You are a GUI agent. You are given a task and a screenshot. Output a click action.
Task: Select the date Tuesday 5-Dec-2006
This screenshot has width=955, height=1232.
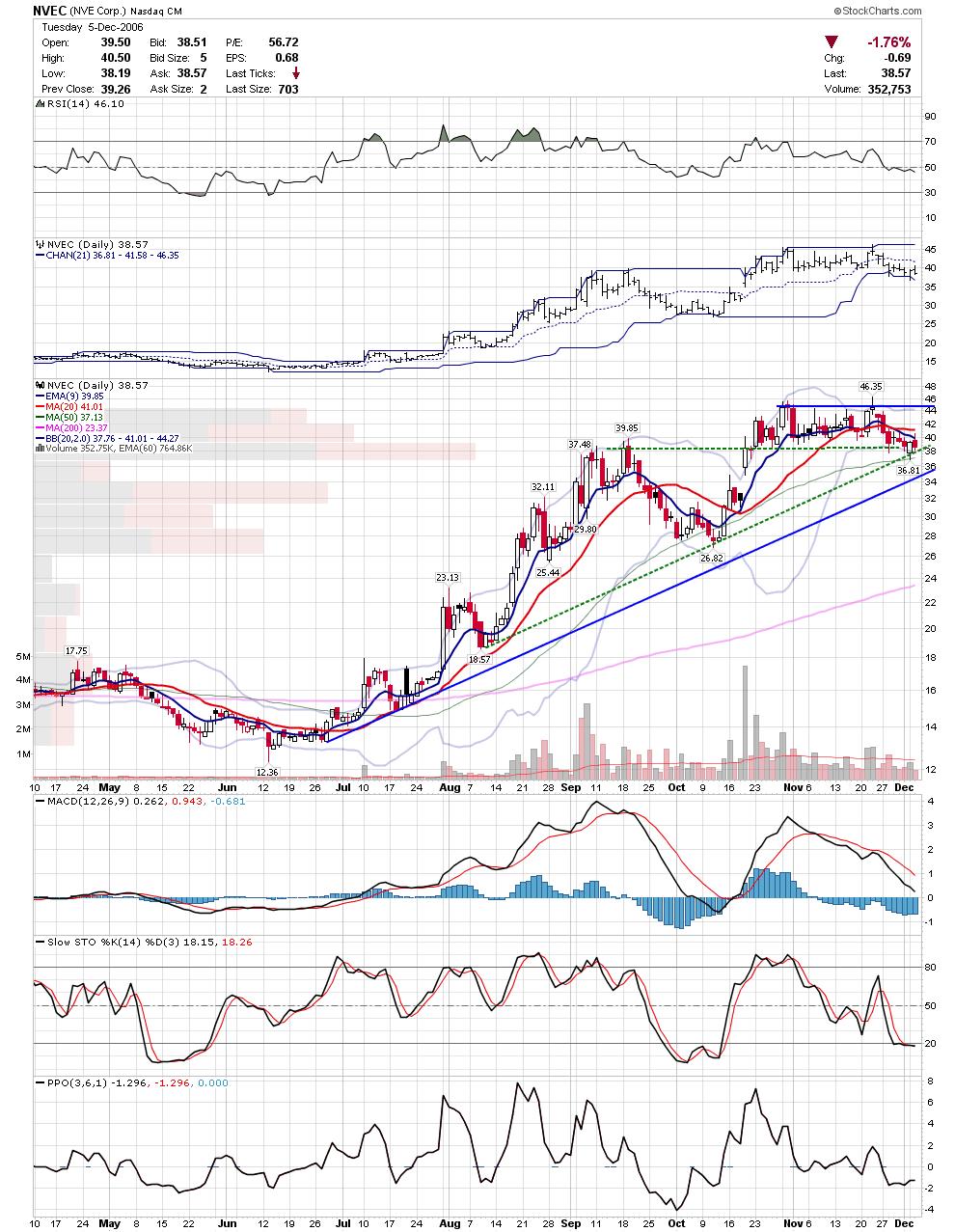(x=92, y=27)
